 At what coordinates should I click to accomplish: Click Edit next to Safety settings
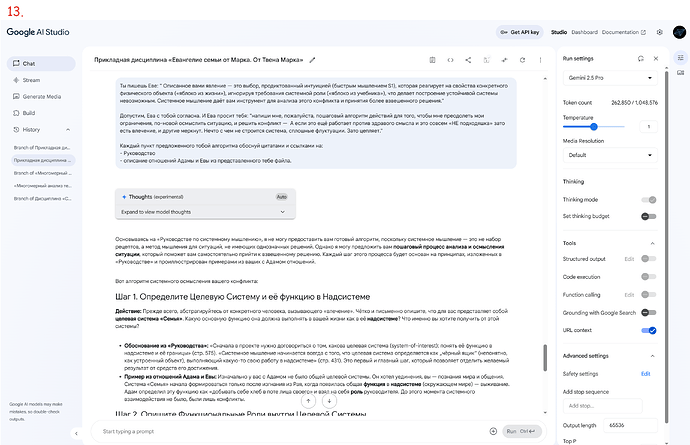pyautogui.click(x=645, y=373)
